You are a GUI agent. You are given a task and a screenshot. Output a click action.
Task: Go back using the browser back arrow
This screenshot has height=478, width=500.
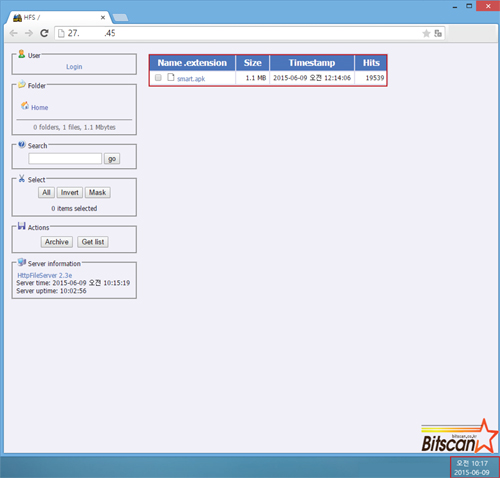click(14, 33)
